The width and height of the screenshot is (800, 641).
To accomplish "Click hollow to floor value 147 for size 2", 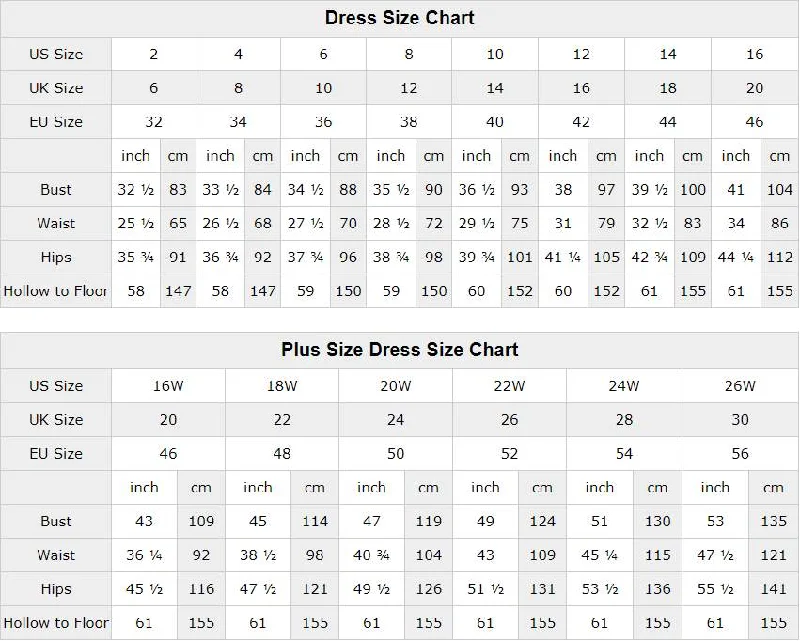I will (x=178, y=291).
